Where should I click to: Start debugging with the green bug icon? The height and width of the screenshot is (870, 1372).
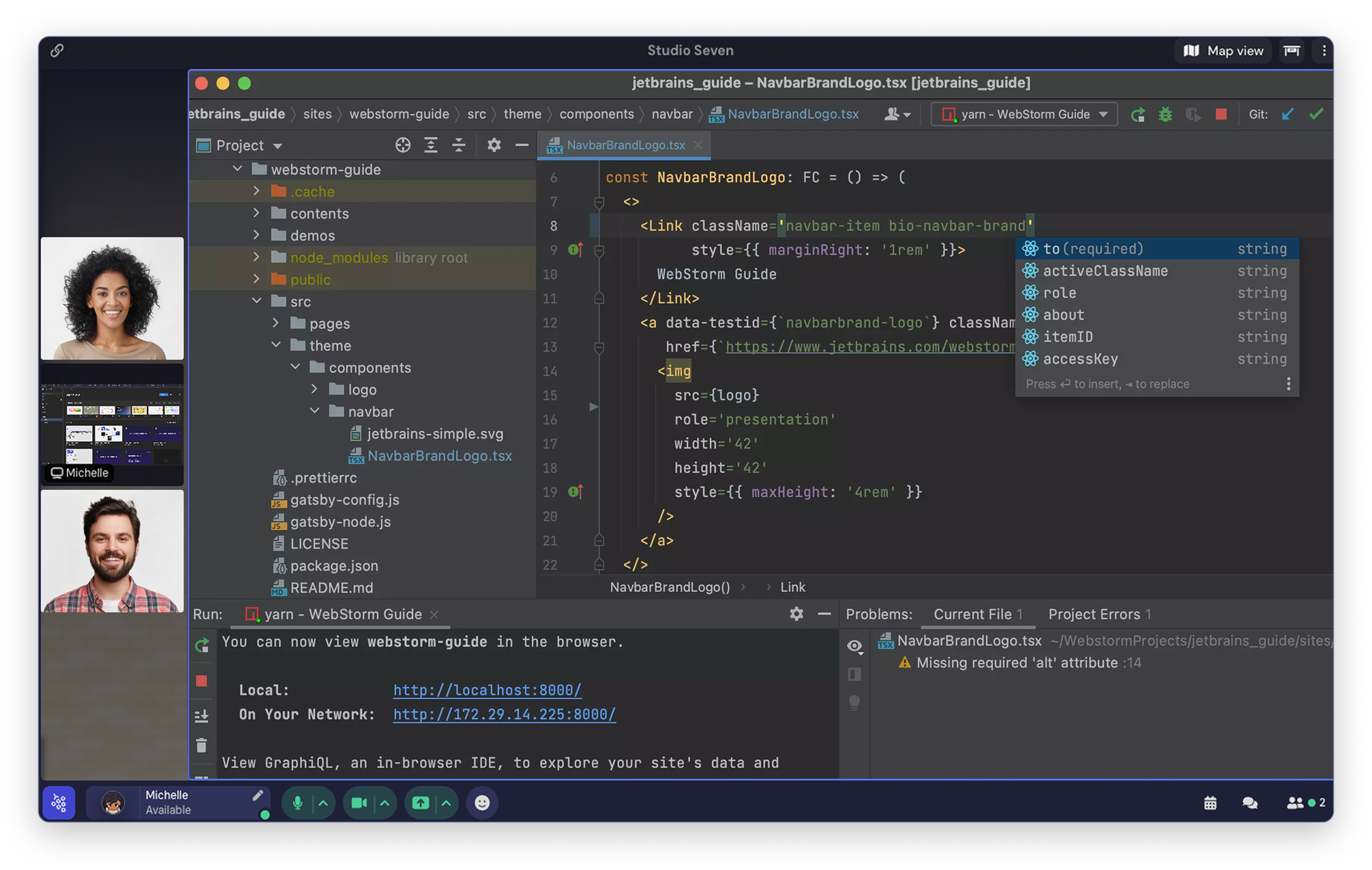[x=1165, y=115]
